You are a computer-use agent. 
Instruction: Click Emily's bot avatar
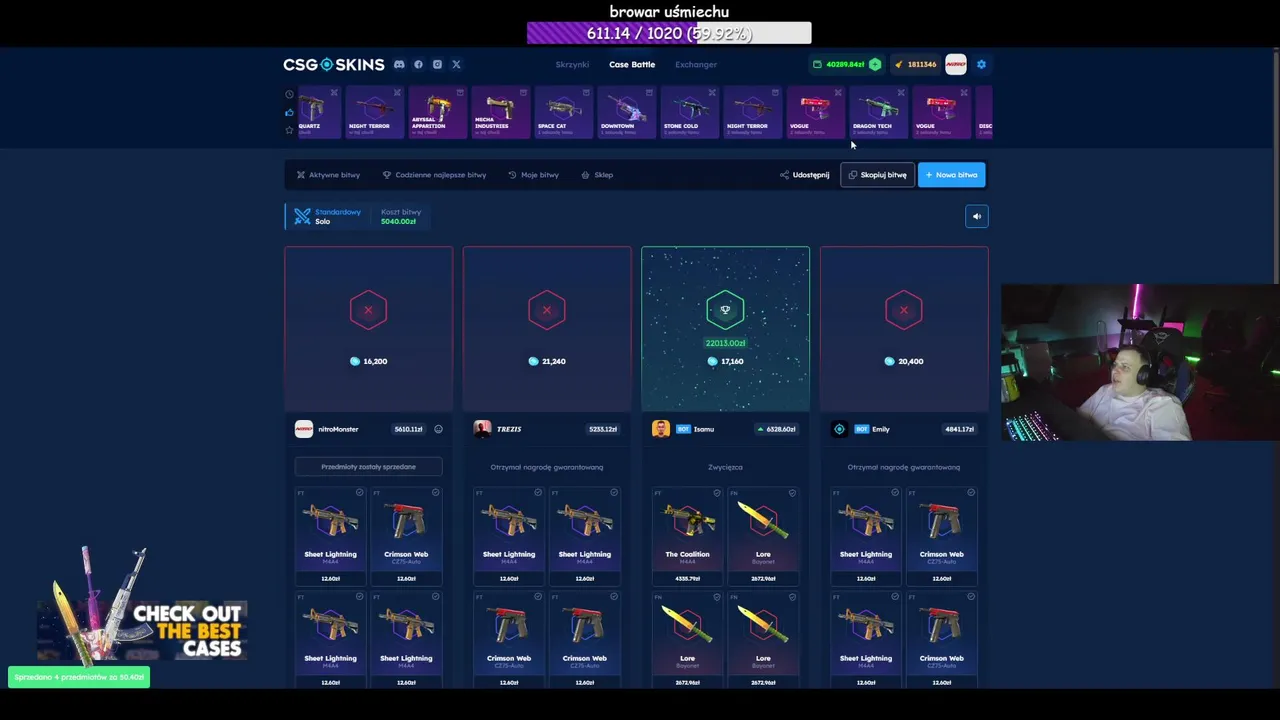[839, 429]
